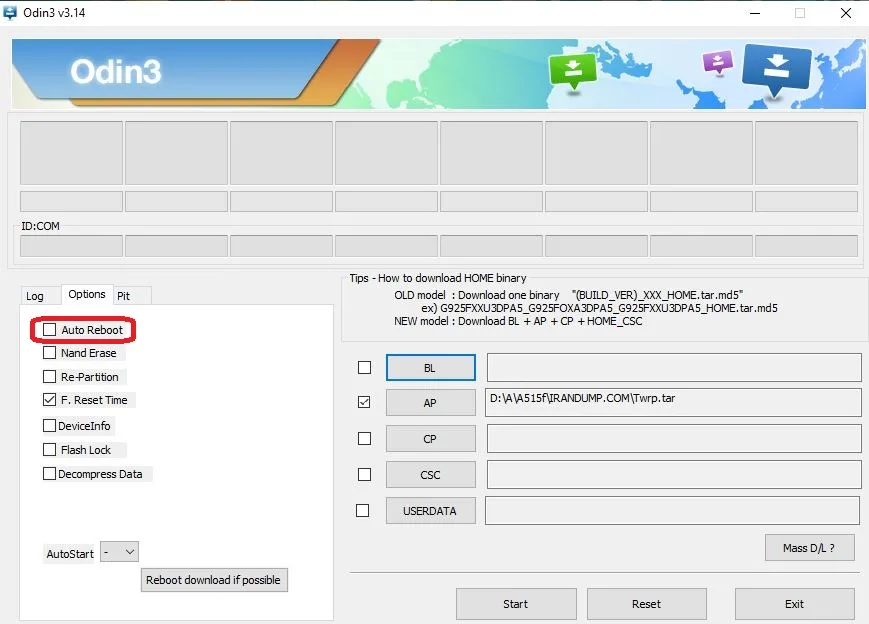
Task: Click the CSC file select button
Action: coord(430,475)
